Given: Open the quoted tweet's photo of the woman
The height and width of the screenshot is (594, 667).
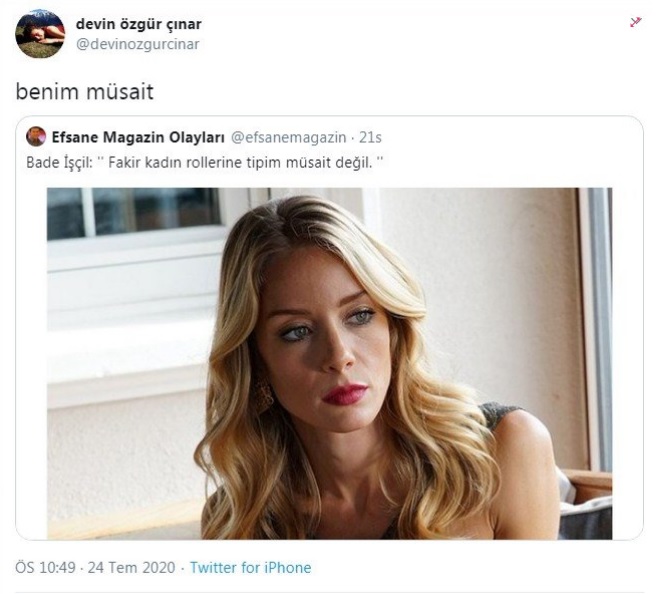Looking at the screenshot, I should 330,363.
